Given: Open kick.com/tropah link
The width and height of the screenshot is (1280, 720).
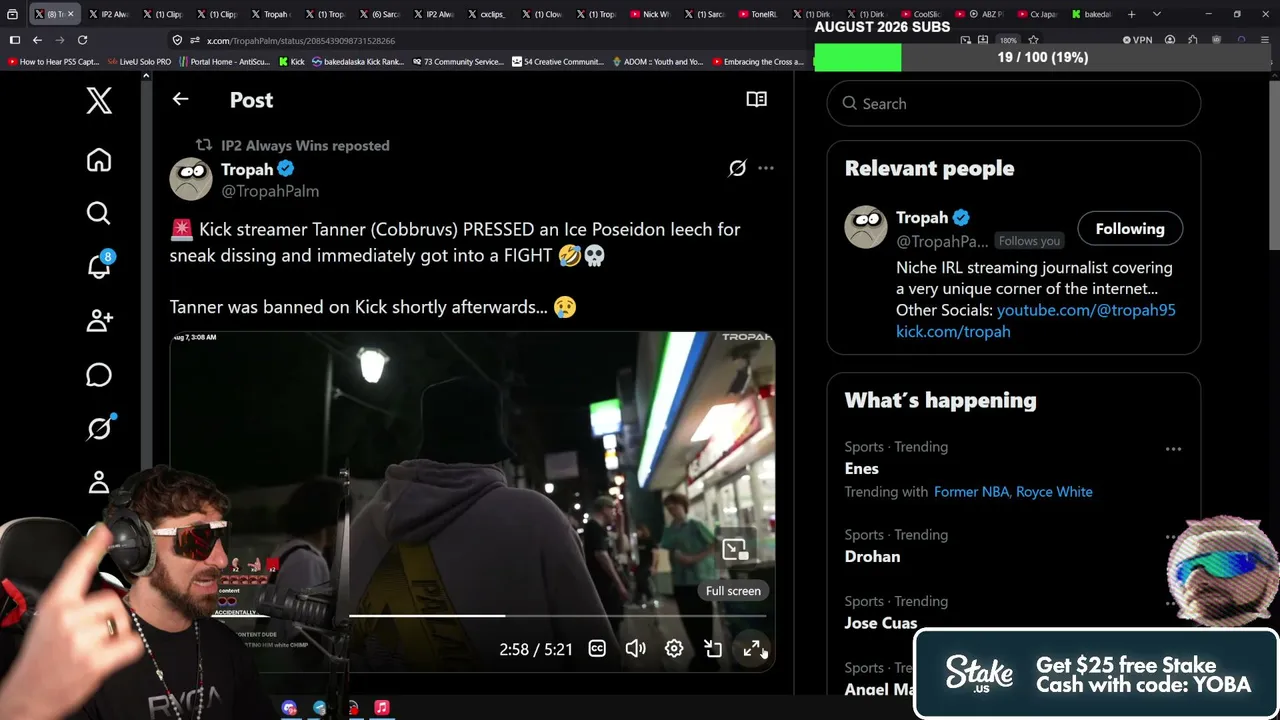Looking at the screenshot, I should coord(953,331).
